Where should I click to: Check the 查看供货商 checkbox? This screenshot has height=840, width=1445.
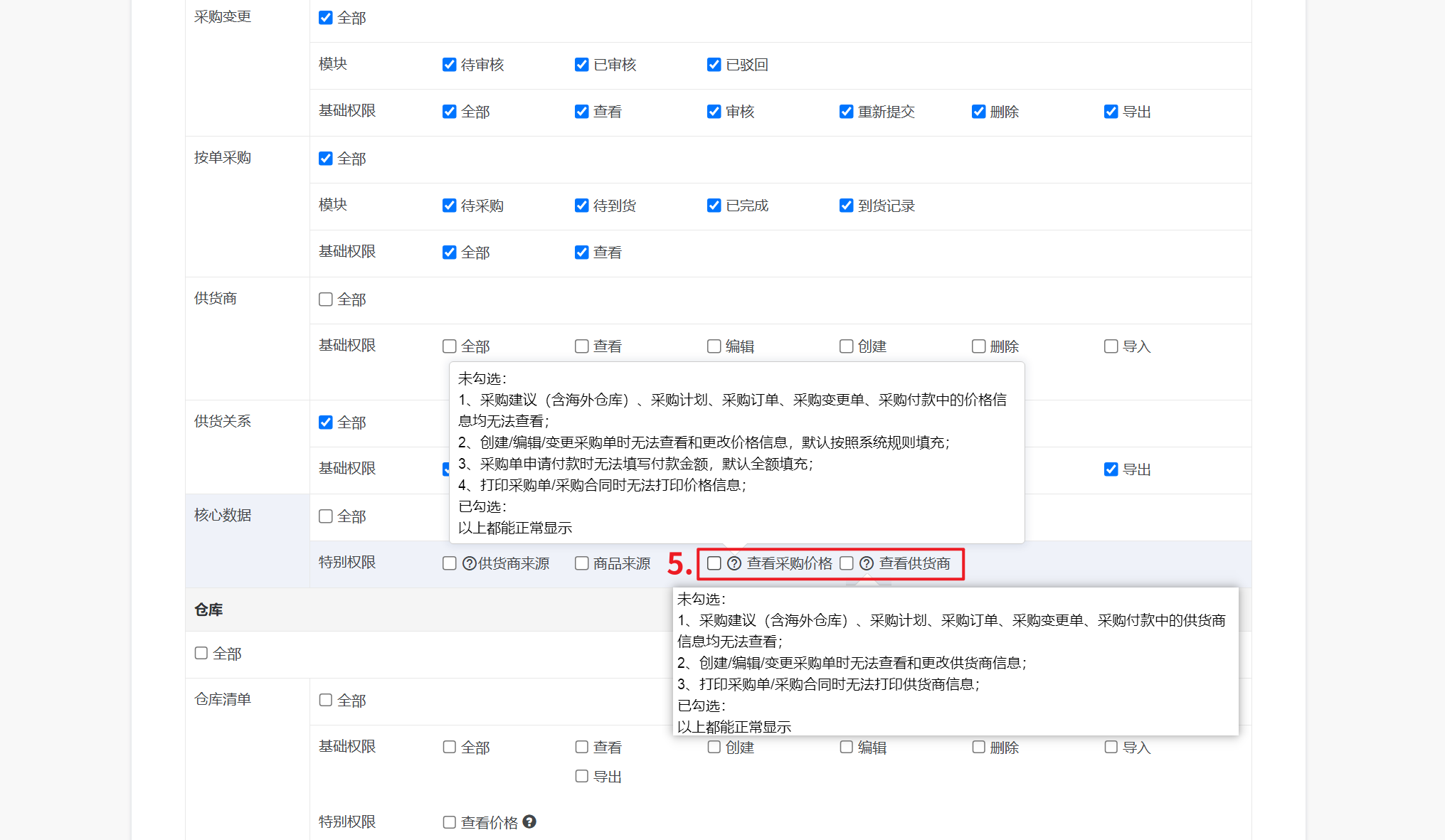[847, 563]
